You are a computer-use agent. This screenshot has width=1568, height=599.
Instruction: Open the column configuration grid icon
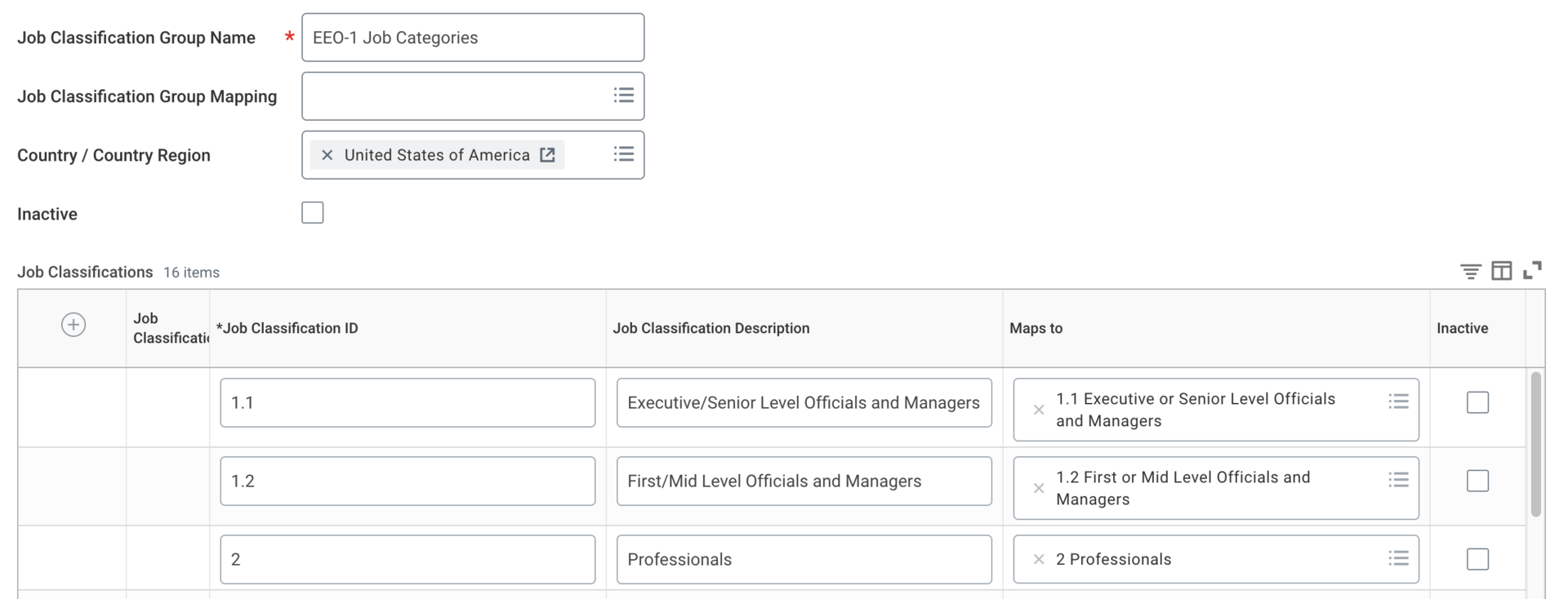coord(1501,271)
